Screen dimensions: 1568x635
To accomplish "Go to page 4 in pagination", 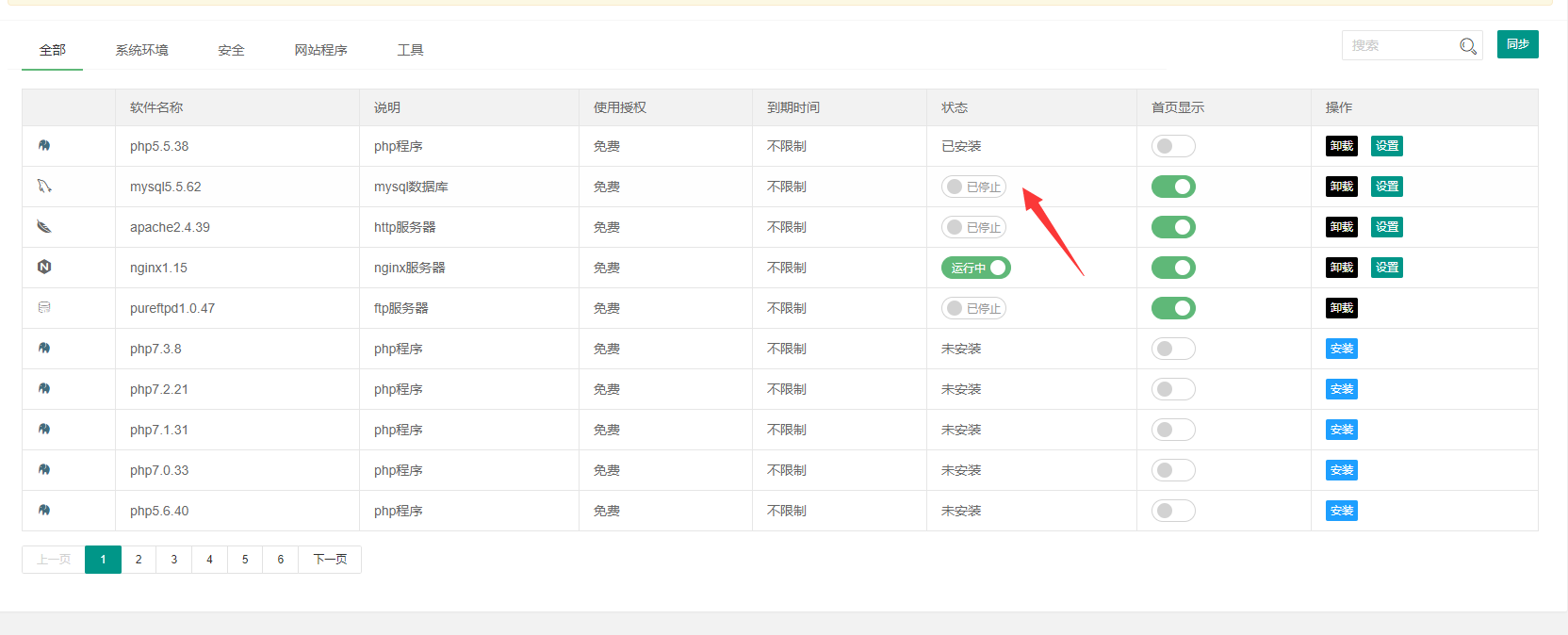I will [209, 560].
